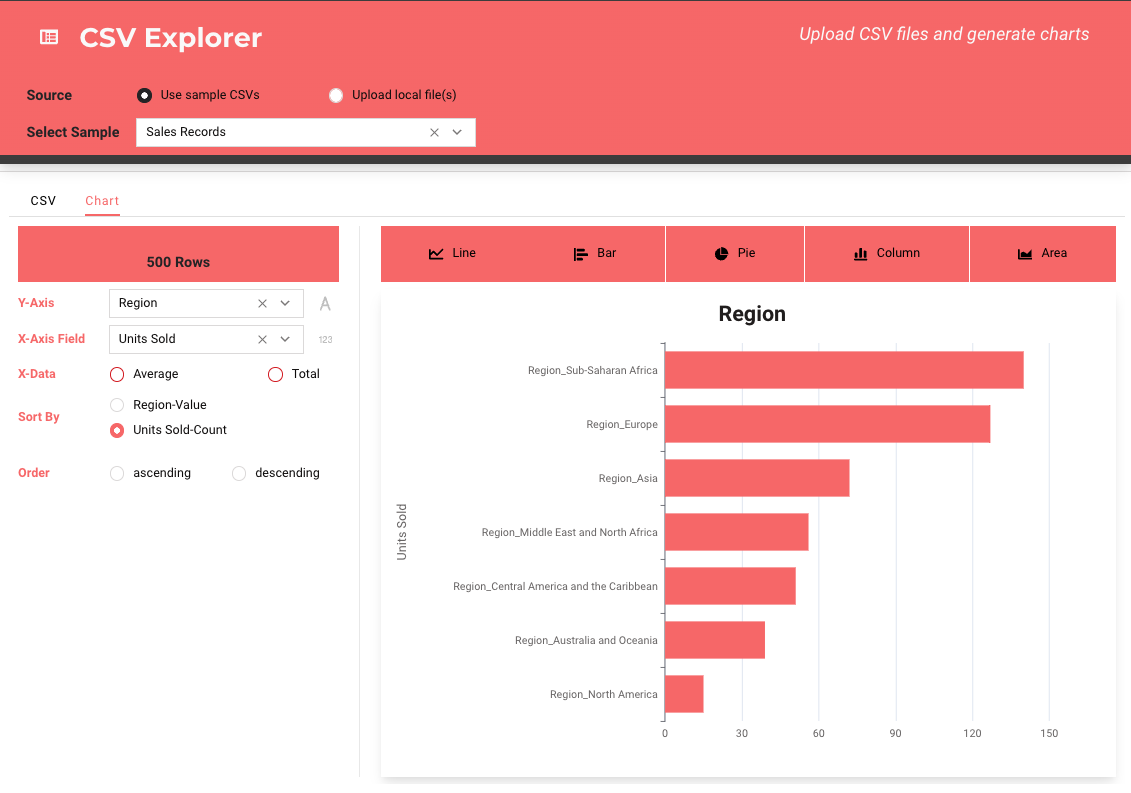The image size is (1131, 793).
Task: Clear the Units Sold X-Axis field
Action: click(262, 339)
